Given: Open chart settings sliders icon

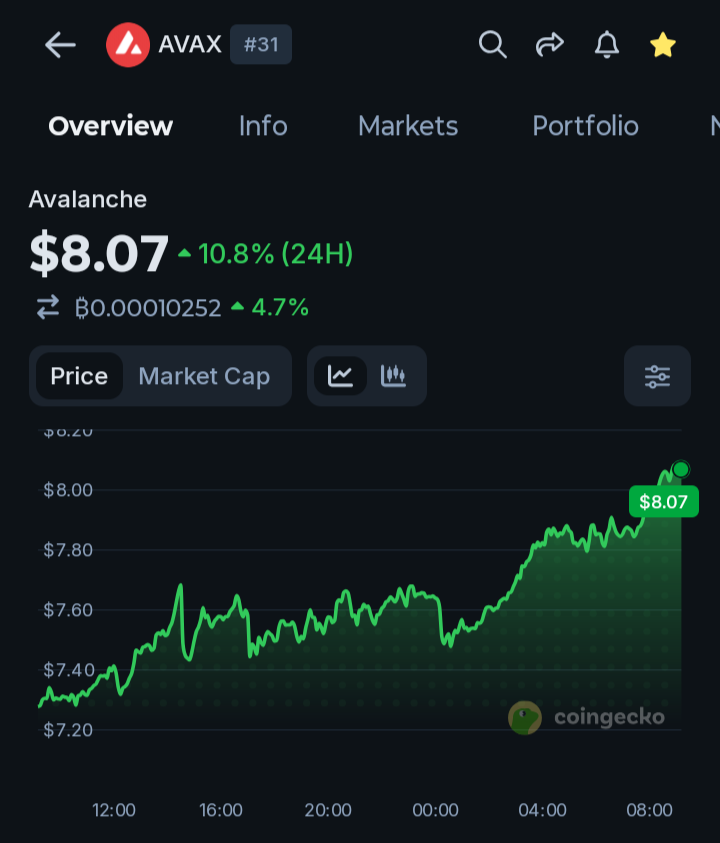Looking at the screenshot, I should click(x=657, y=376).
